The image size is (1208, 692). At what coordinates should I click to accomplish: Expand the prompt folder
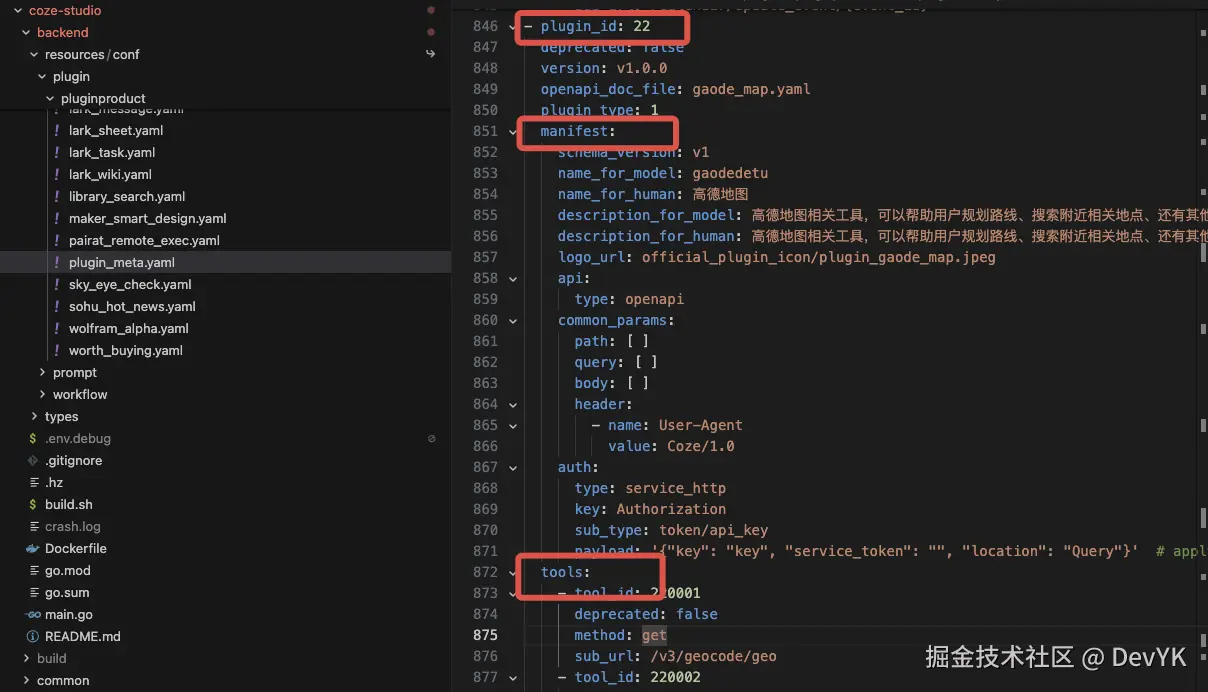[x=42, y=373]
